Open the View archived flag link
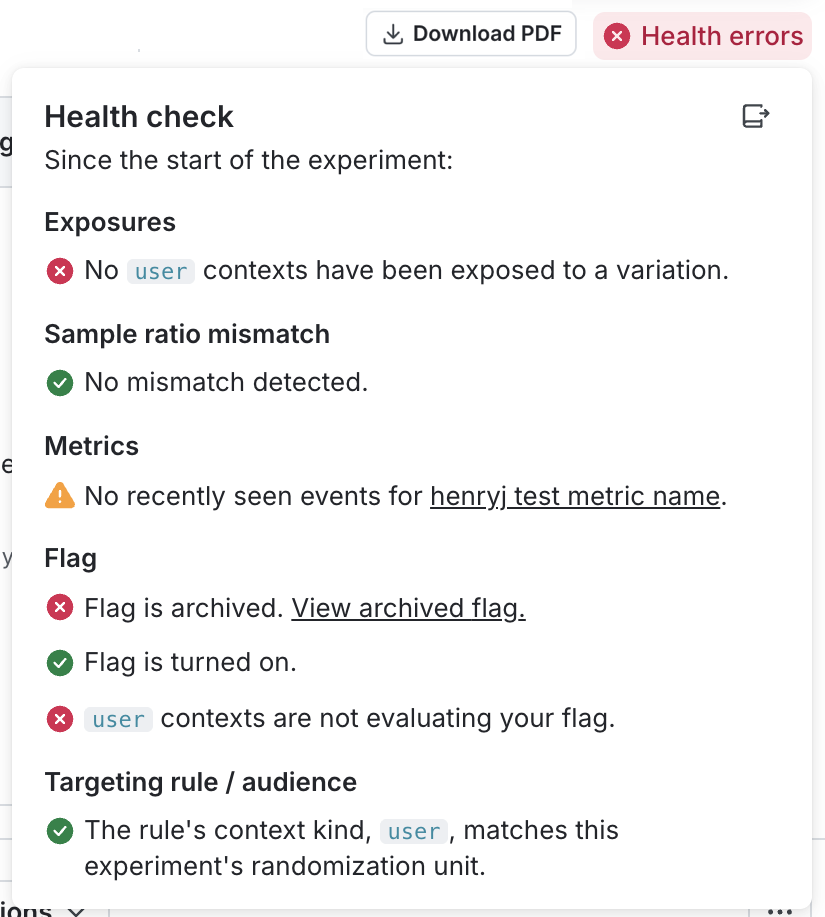This screenshot has height=917, width=825. click(x=408, y=608)
